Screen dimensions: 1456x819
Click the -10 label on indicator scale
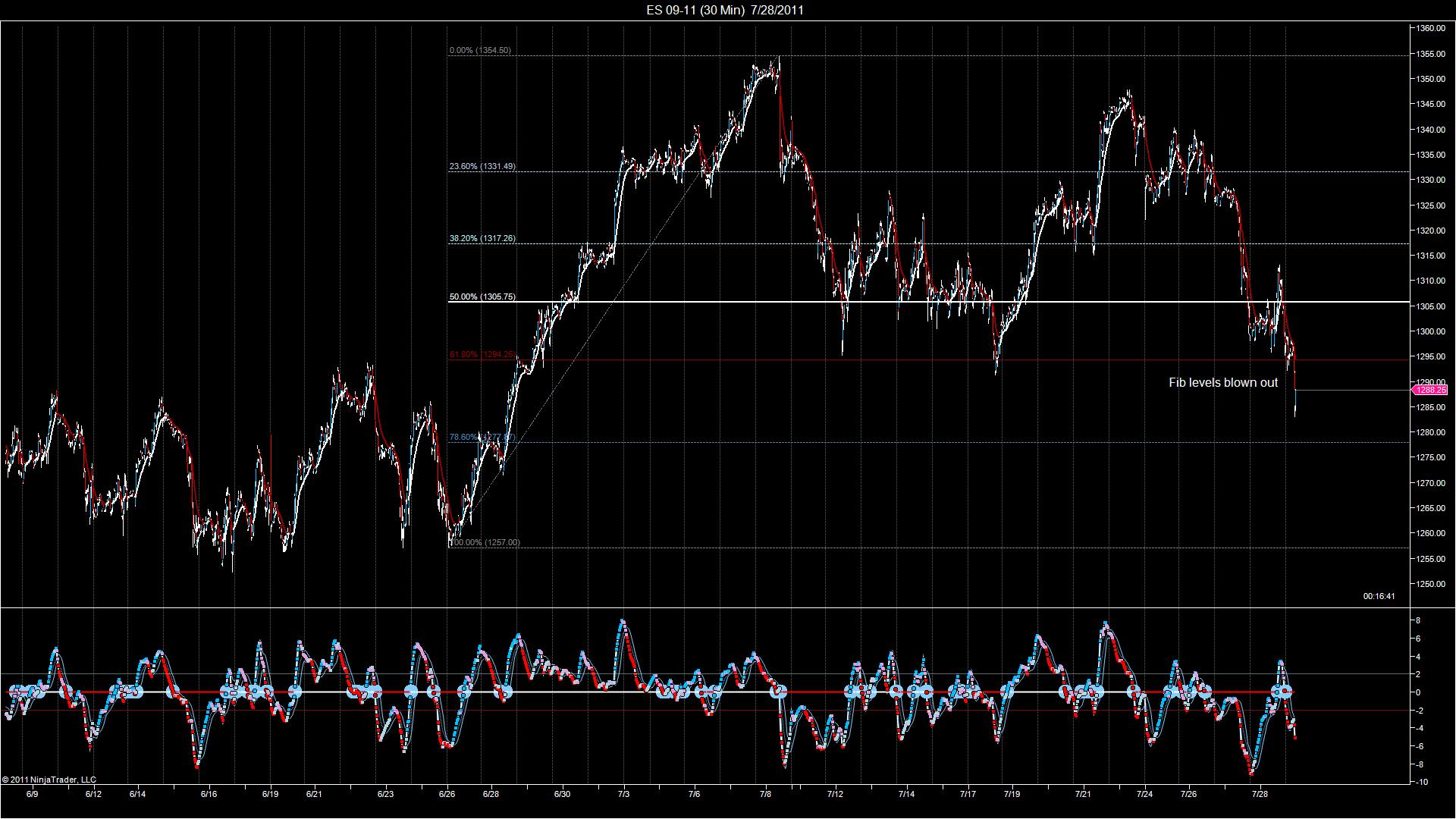[x=1420, y=782]
